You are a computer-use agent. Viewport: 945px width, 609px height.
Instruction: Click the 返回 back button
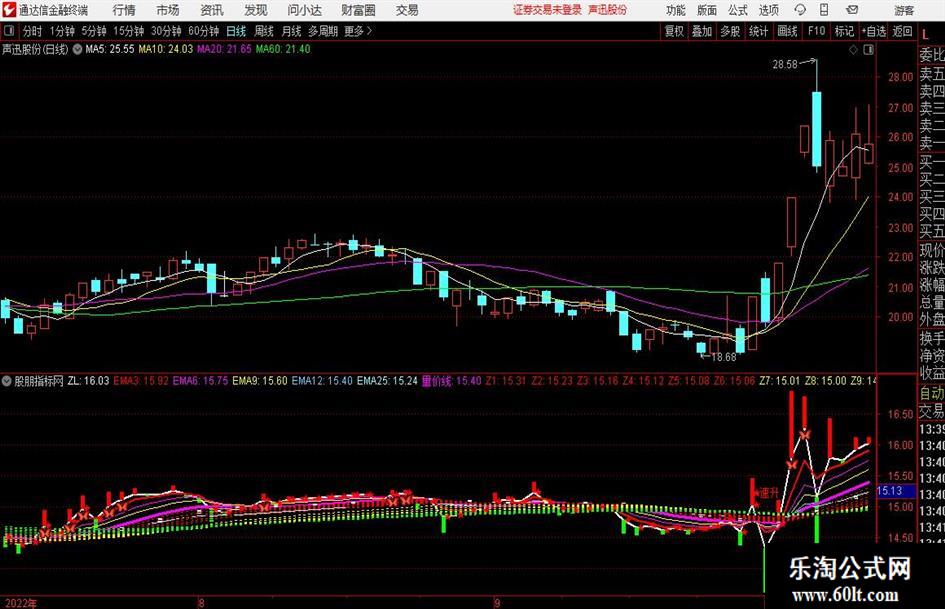click(x=902, y=31)
